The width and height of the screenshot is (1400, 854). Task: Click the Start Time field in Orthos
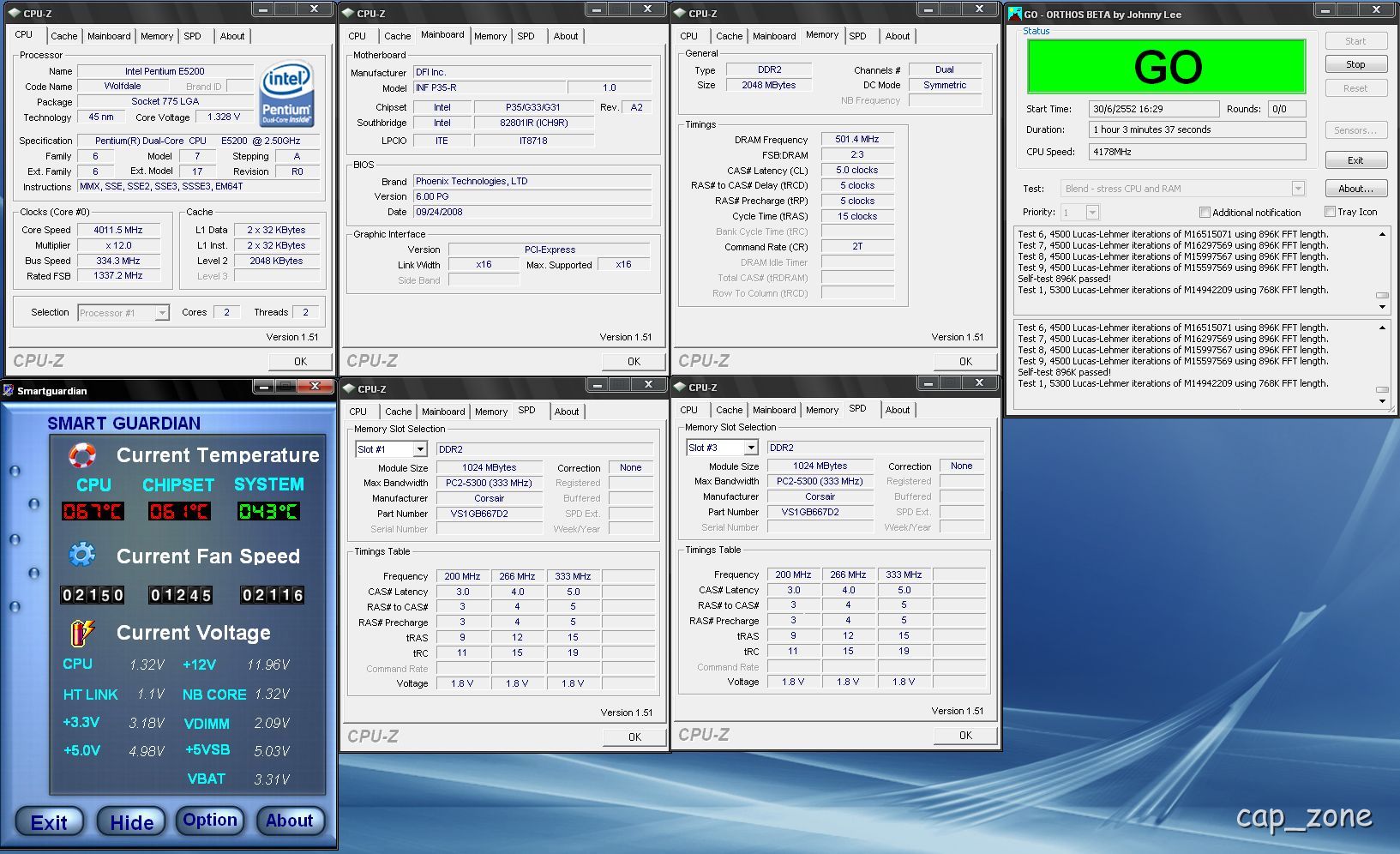coord(1154,109)
